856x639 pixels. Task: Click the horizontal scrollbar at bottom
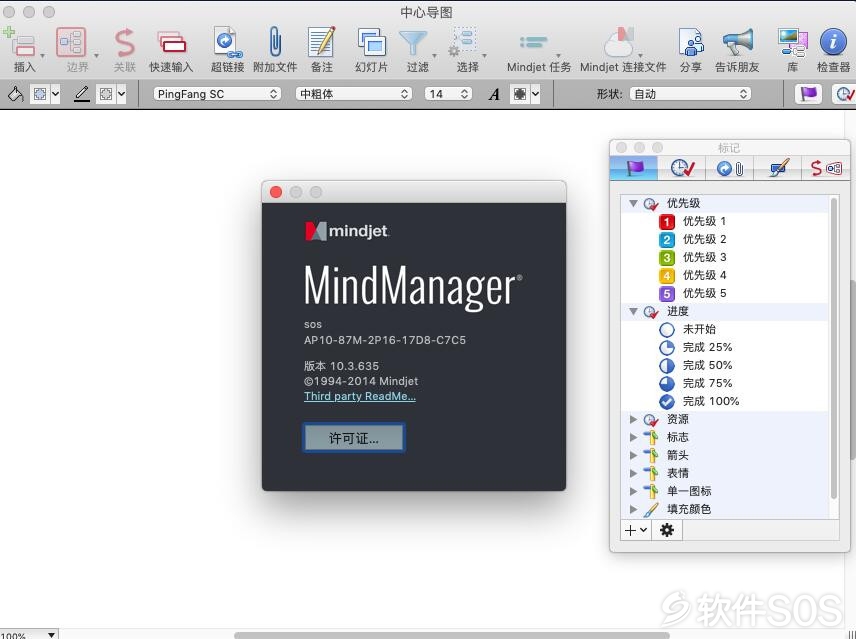tap(451, 635)
